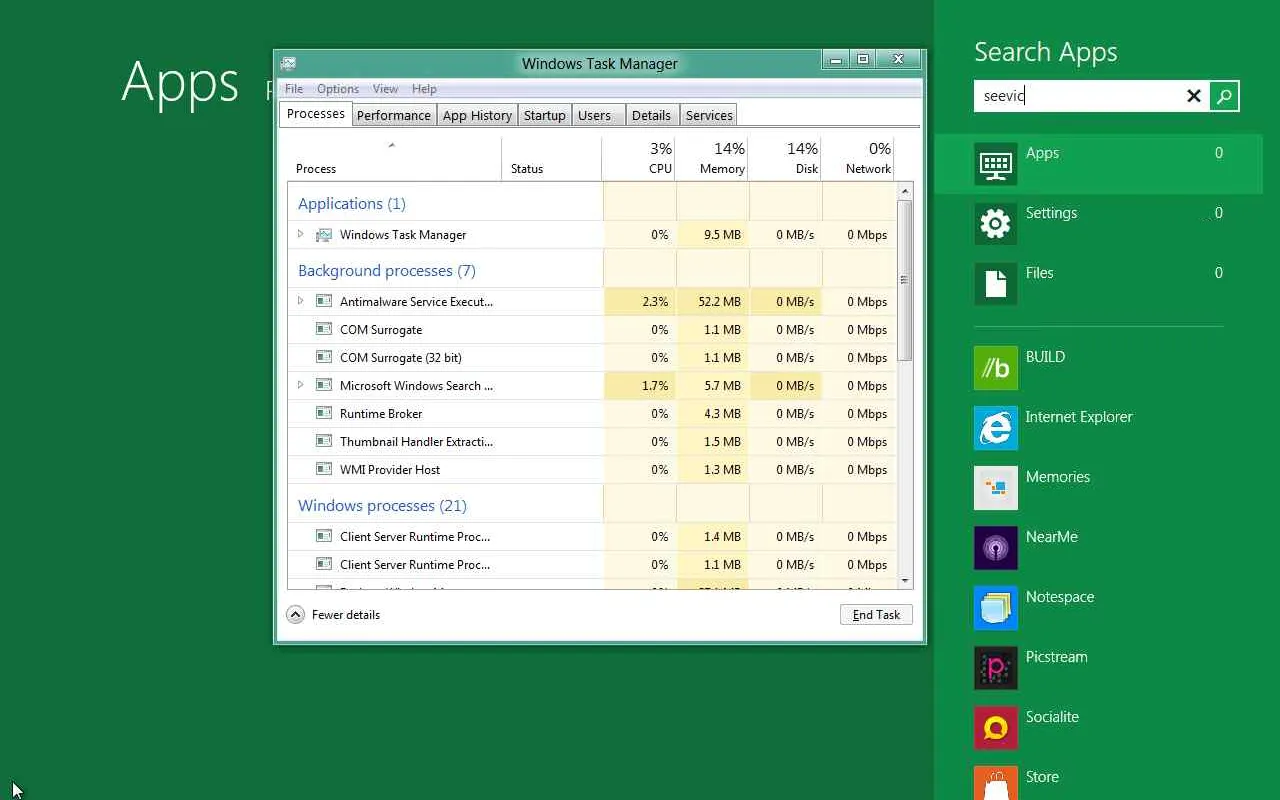This screenshot has height=800, width=1280.
Task: Click the 1.7% CPU value
Action: pyautogui.click(x=655, y=385)
